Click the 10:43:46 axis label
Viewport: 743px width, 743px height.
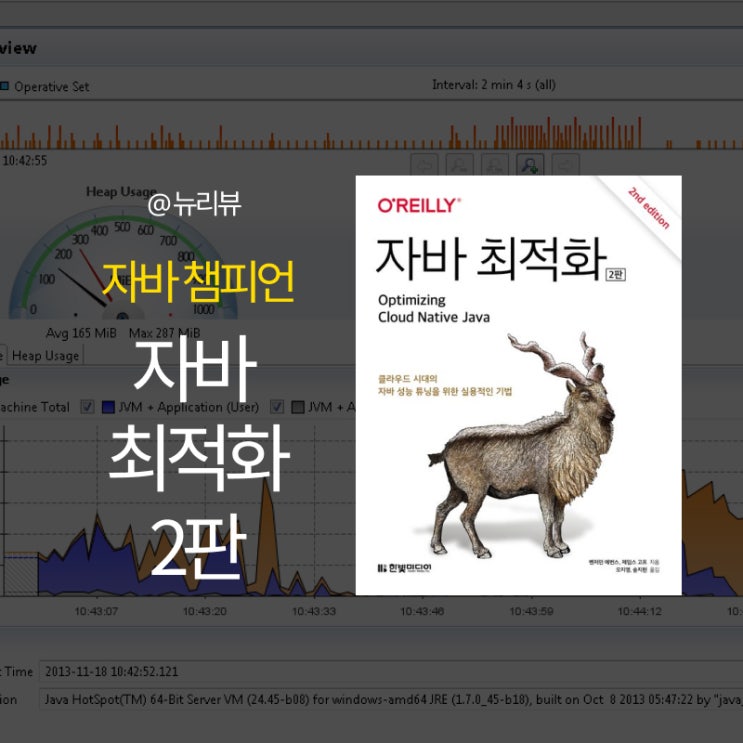[422, 611]
